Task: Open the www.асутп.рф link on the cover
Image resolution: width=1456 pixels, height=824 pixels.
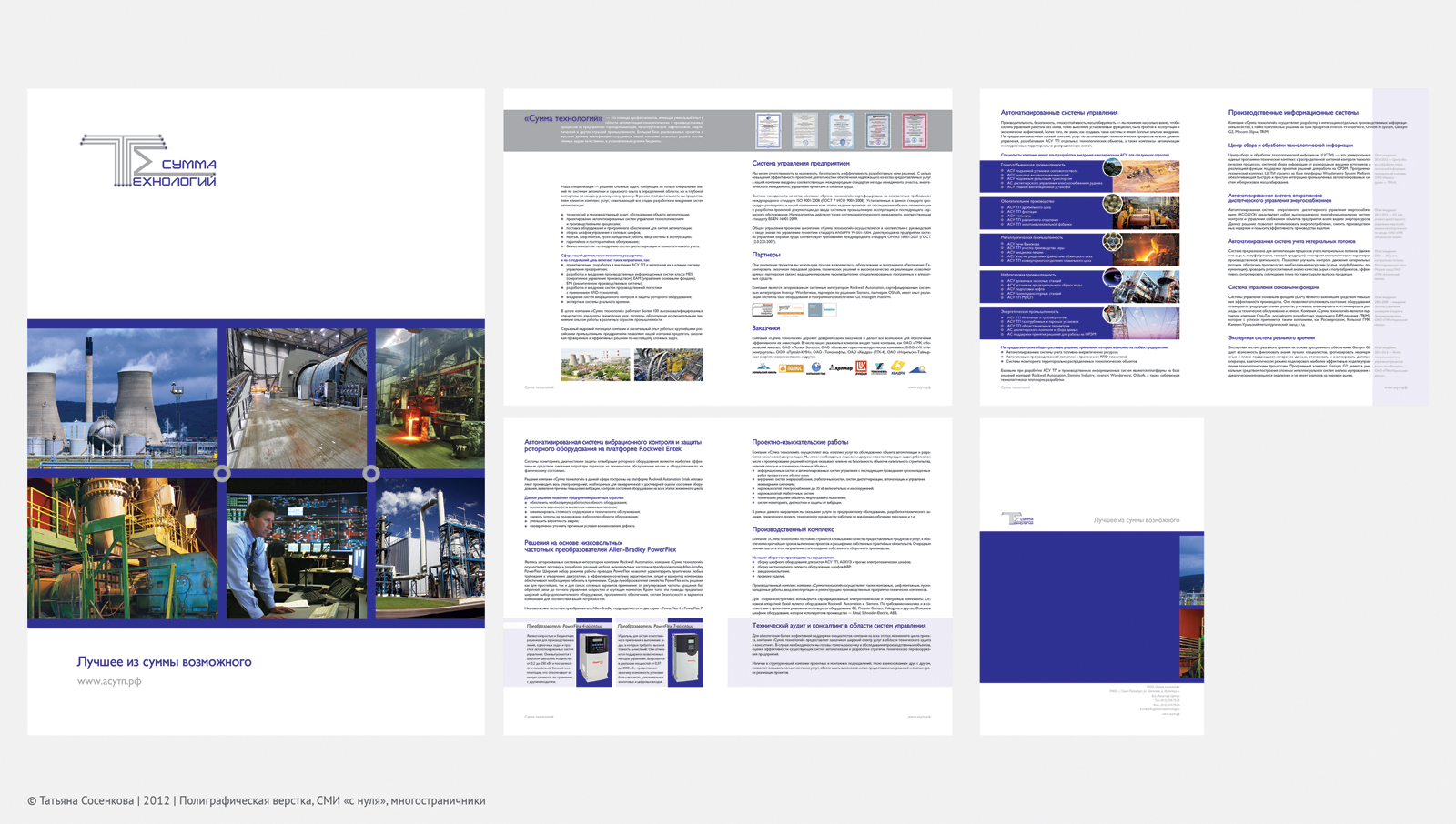Action: click(109, 681)
